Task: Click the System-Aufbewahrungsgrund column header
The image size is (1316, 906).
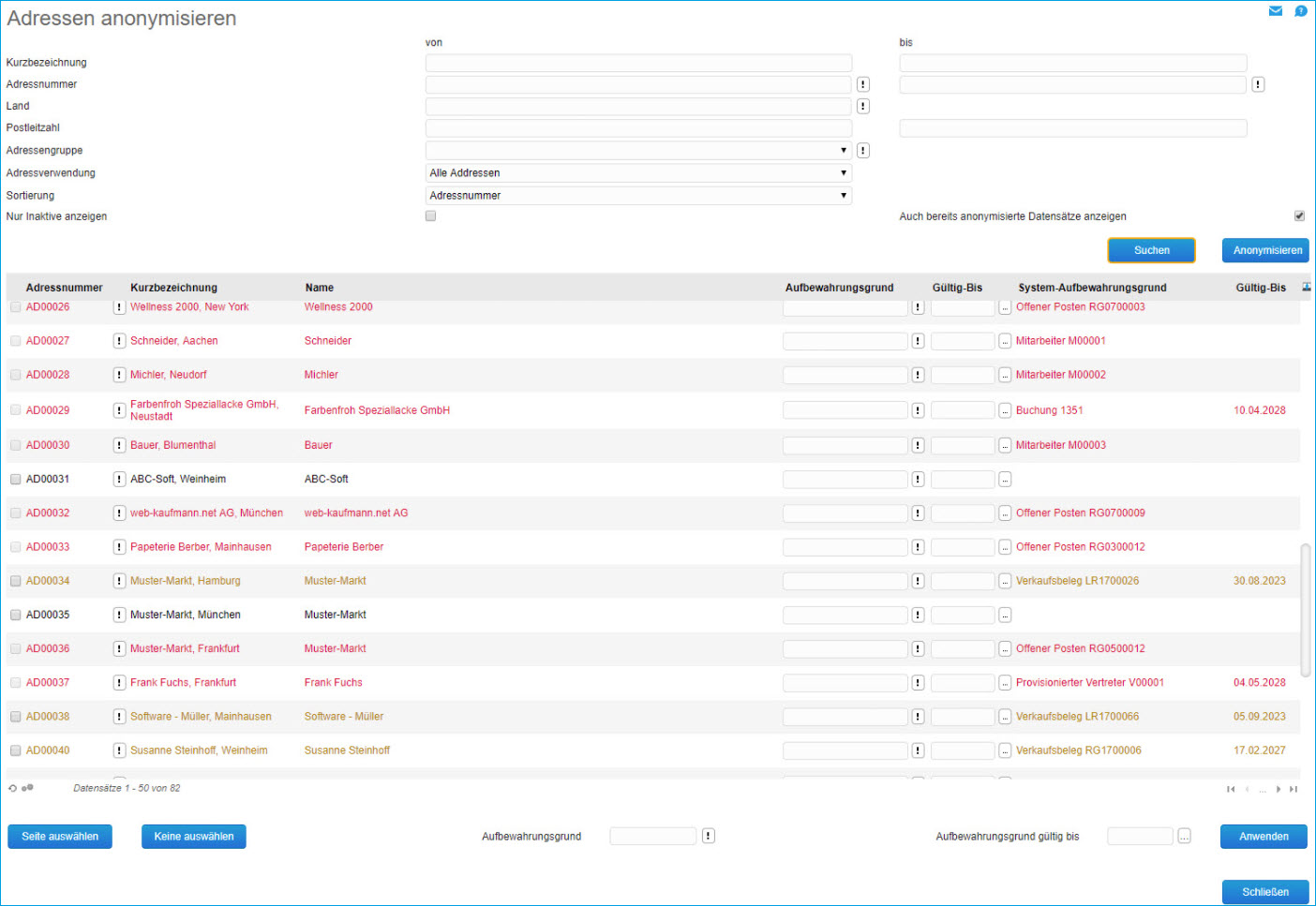Action: click(x=1092, y=289)
